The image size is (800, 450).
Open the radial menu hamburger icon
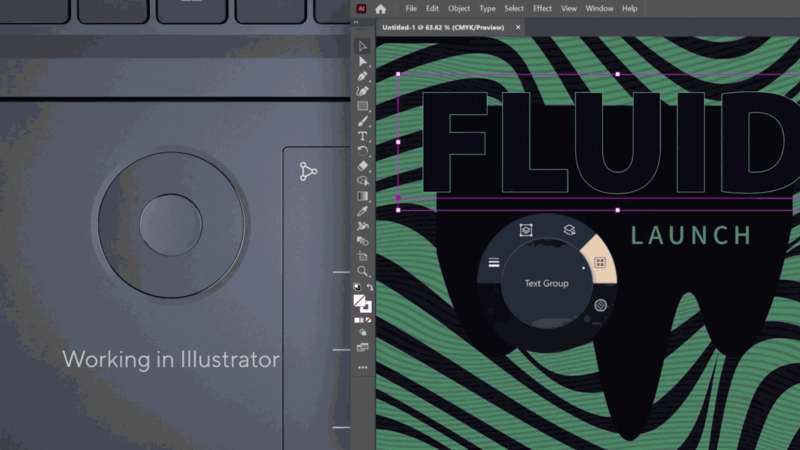click(494, 262)
